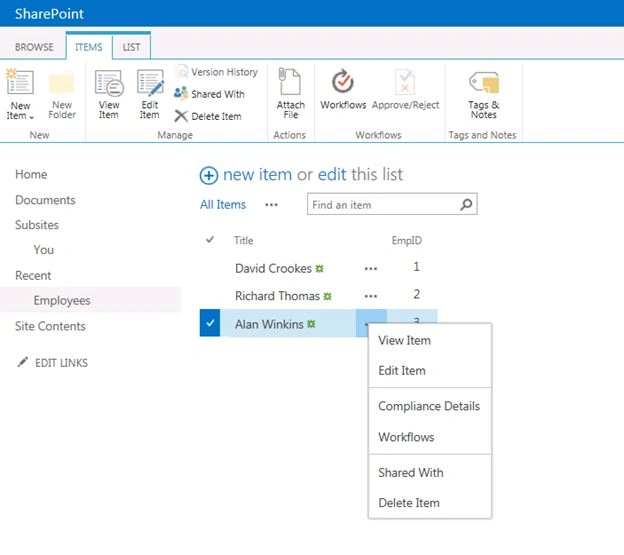624x555 pixels.
Task: Open Documents in the left navigation
Action: (45, 200)
